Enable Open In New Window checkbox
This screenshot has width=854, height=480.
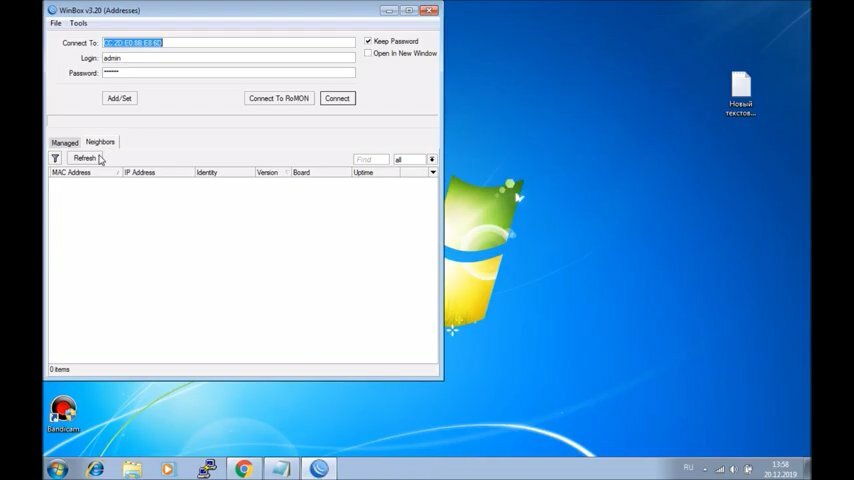[368, 53]
